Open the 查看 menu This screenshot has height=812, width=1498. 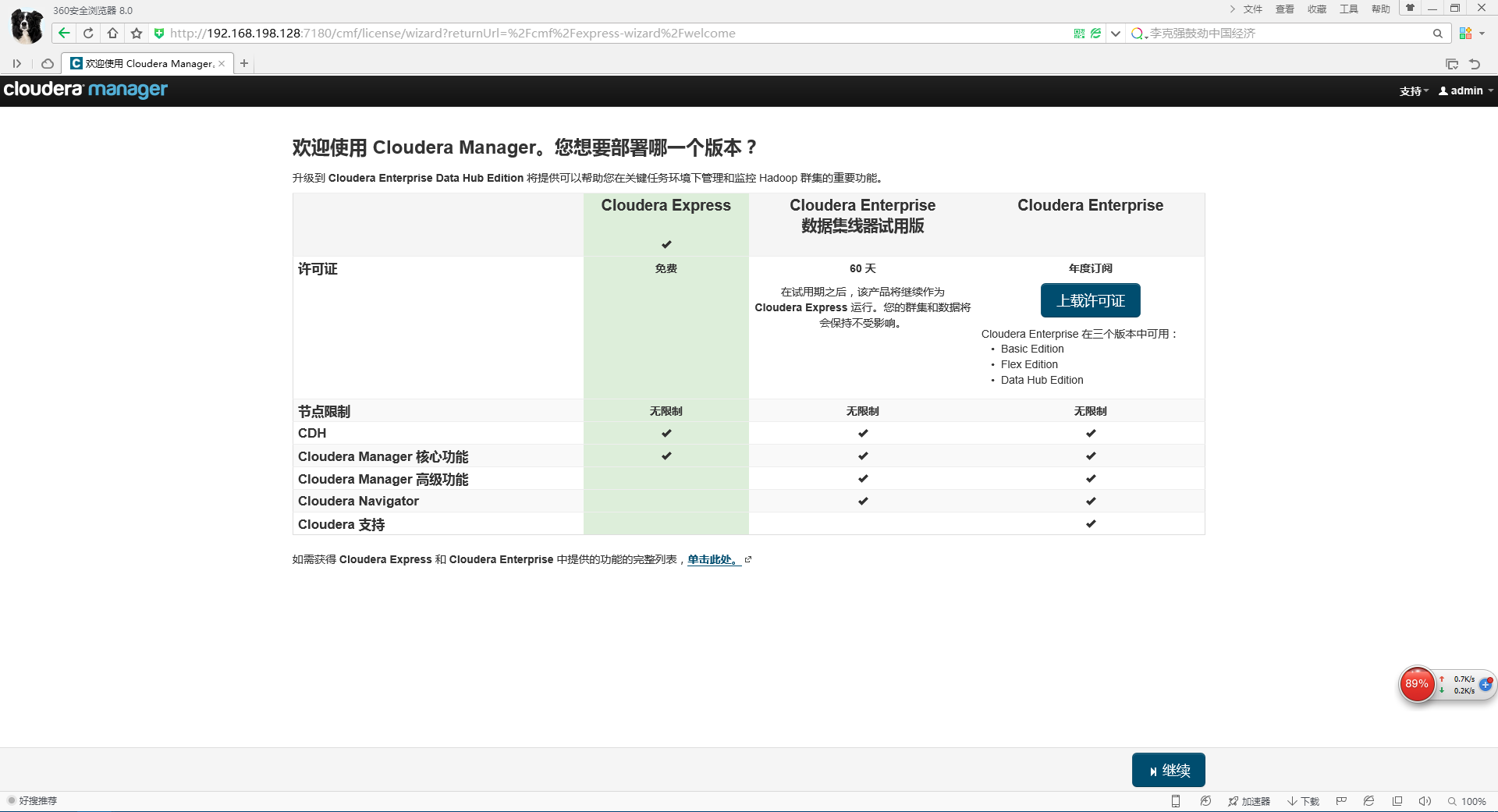pyautogui.click(x=1285, y=9)
